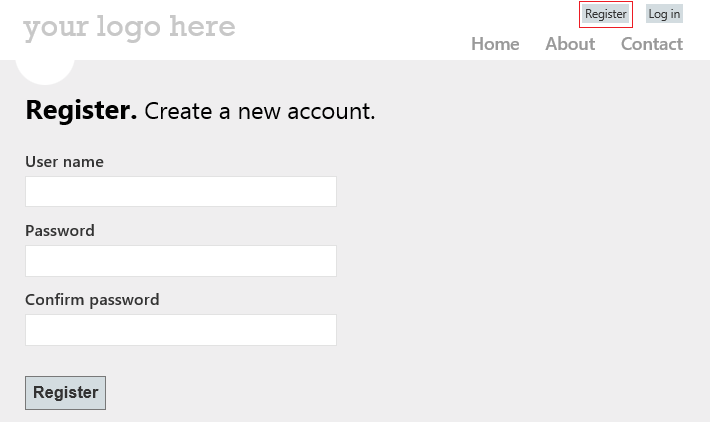Click the "Confirm password" field label

pyautogui.click(x=92, y=299)
